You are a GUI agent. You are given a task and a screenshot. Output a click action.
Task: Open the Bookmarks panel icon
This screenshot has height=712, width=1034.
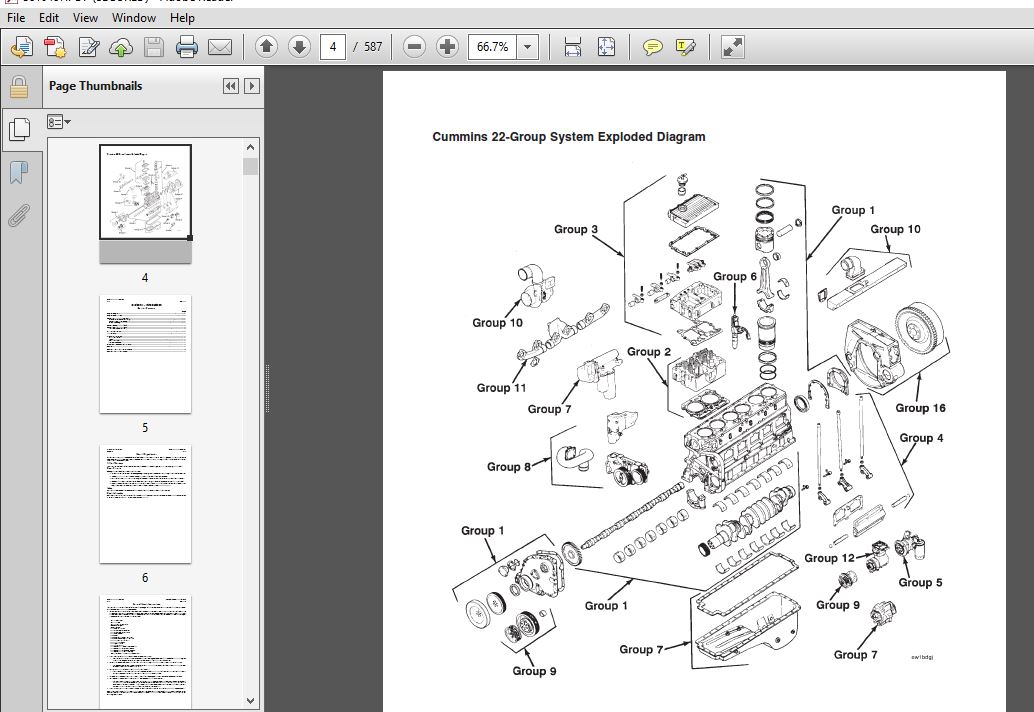(x=19, y=173)
